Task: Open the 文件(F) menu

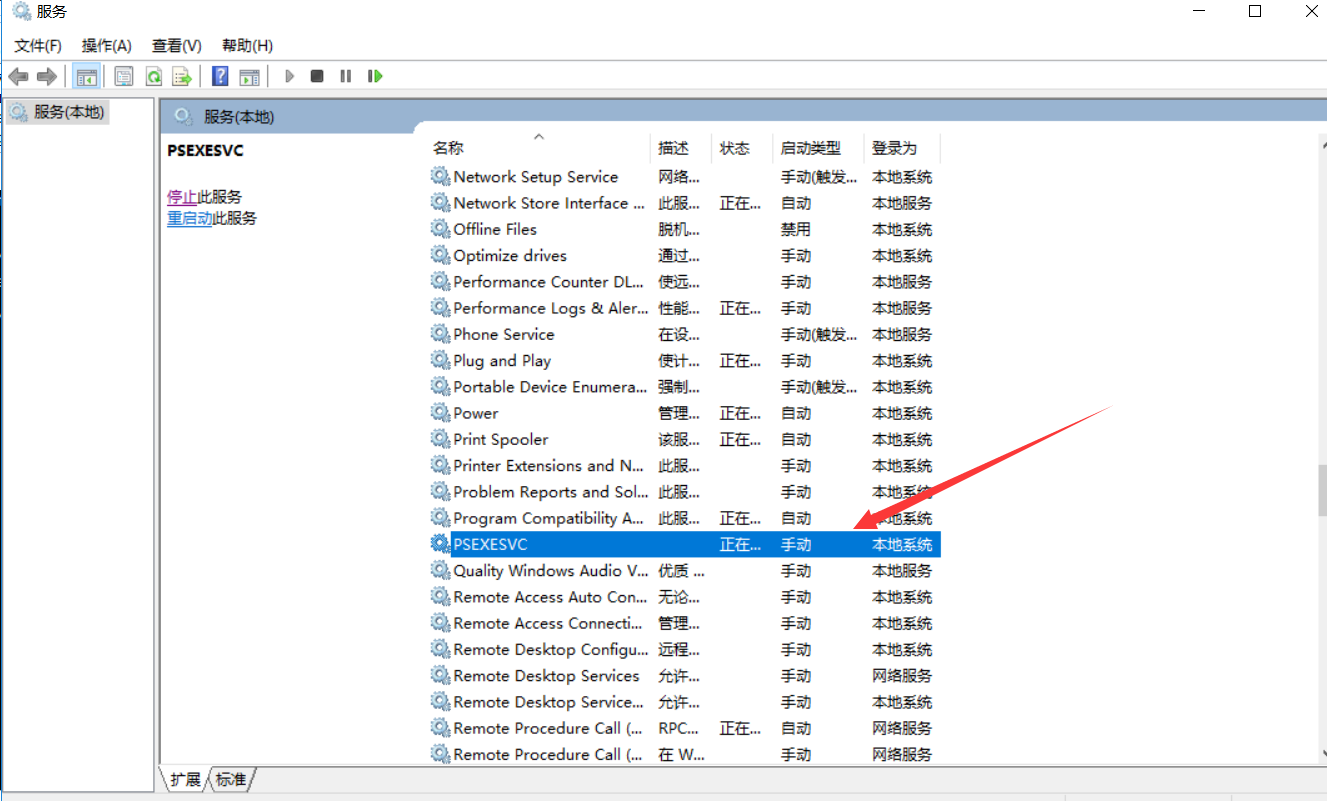Action: click(38, 46)
